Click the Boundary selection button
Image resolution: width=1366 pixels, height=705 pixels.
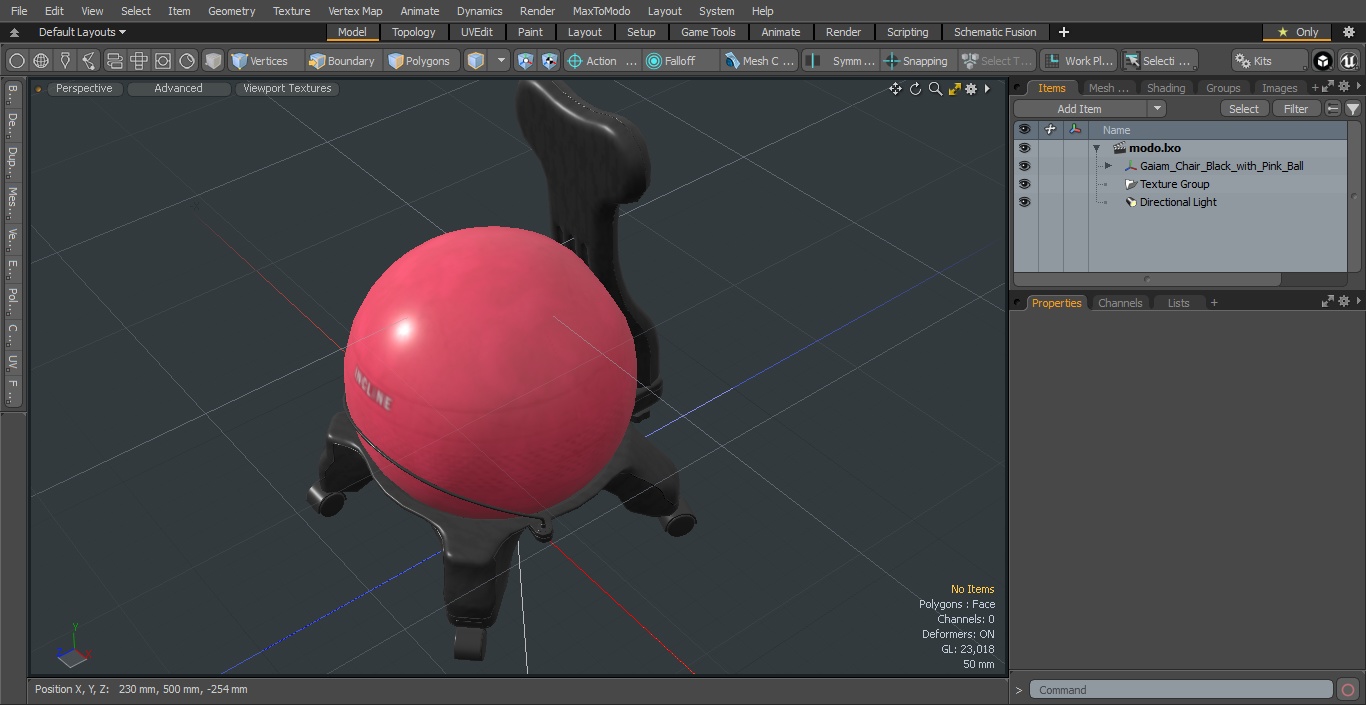(342, 61)
